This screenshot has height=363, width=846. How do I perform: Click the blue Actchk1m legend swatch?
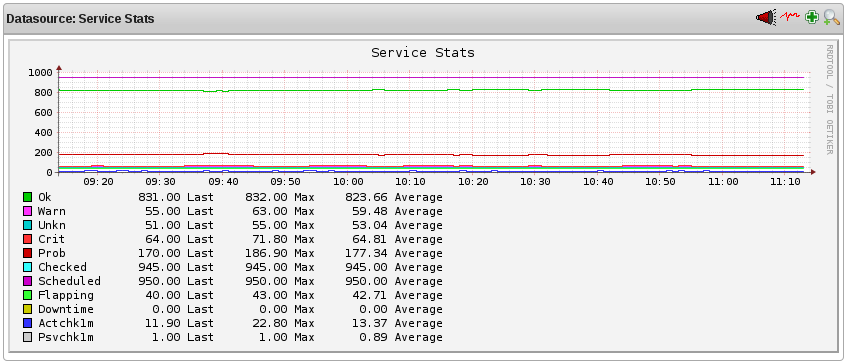click(x=28, y=324)
